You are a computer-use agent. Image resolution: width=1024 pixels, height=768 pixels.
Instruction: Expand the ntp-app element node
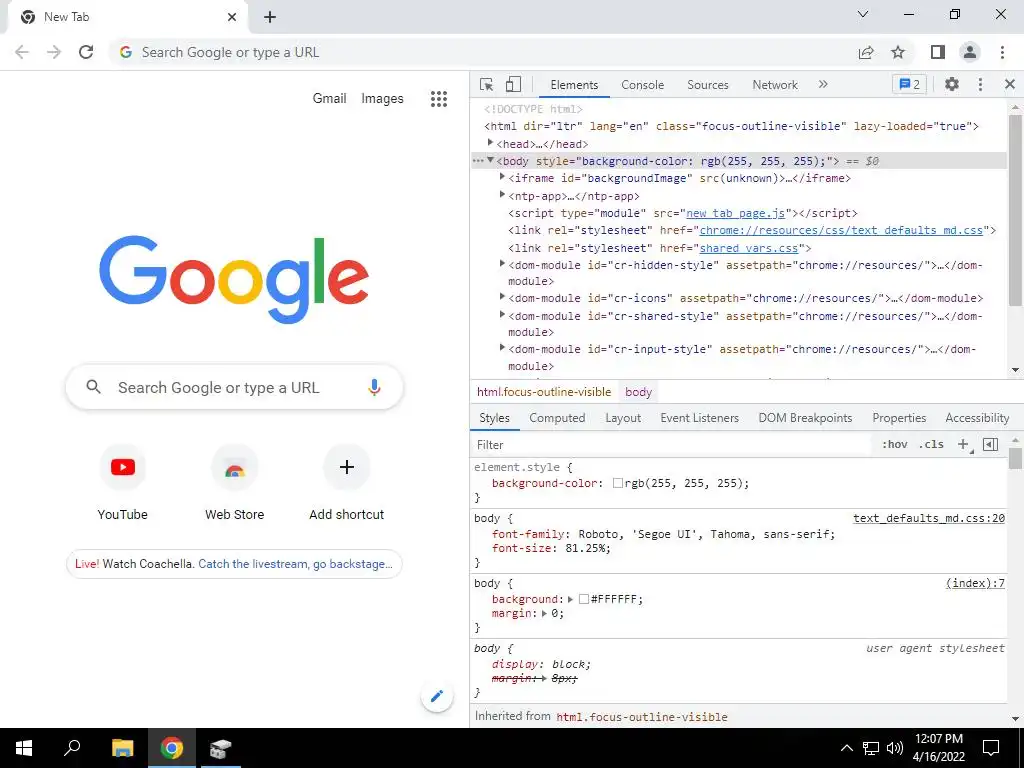tap(502, 195)
